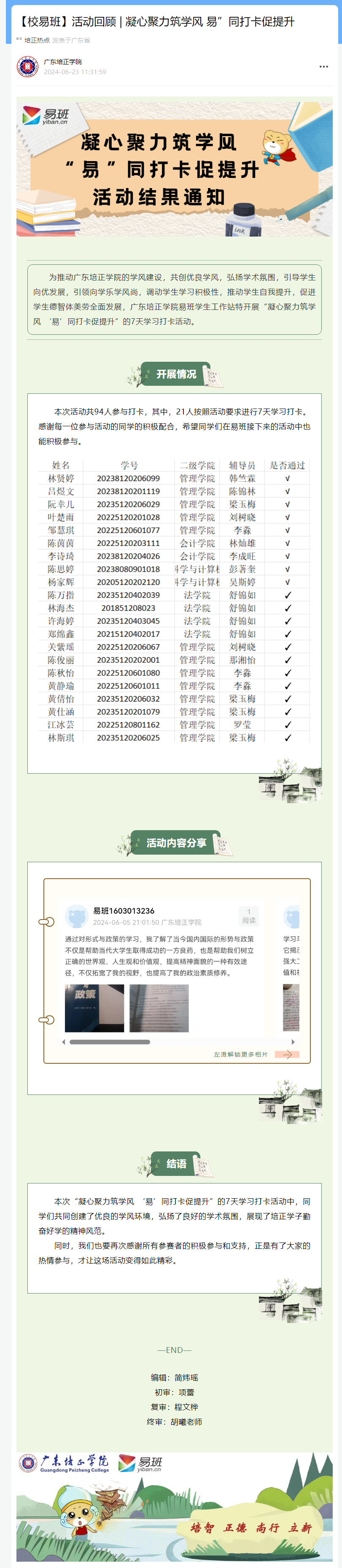Select the name cell 黄倩怡
This screenshot has height=1568, width=342.
pyautogui.click(x=61, y=699)
